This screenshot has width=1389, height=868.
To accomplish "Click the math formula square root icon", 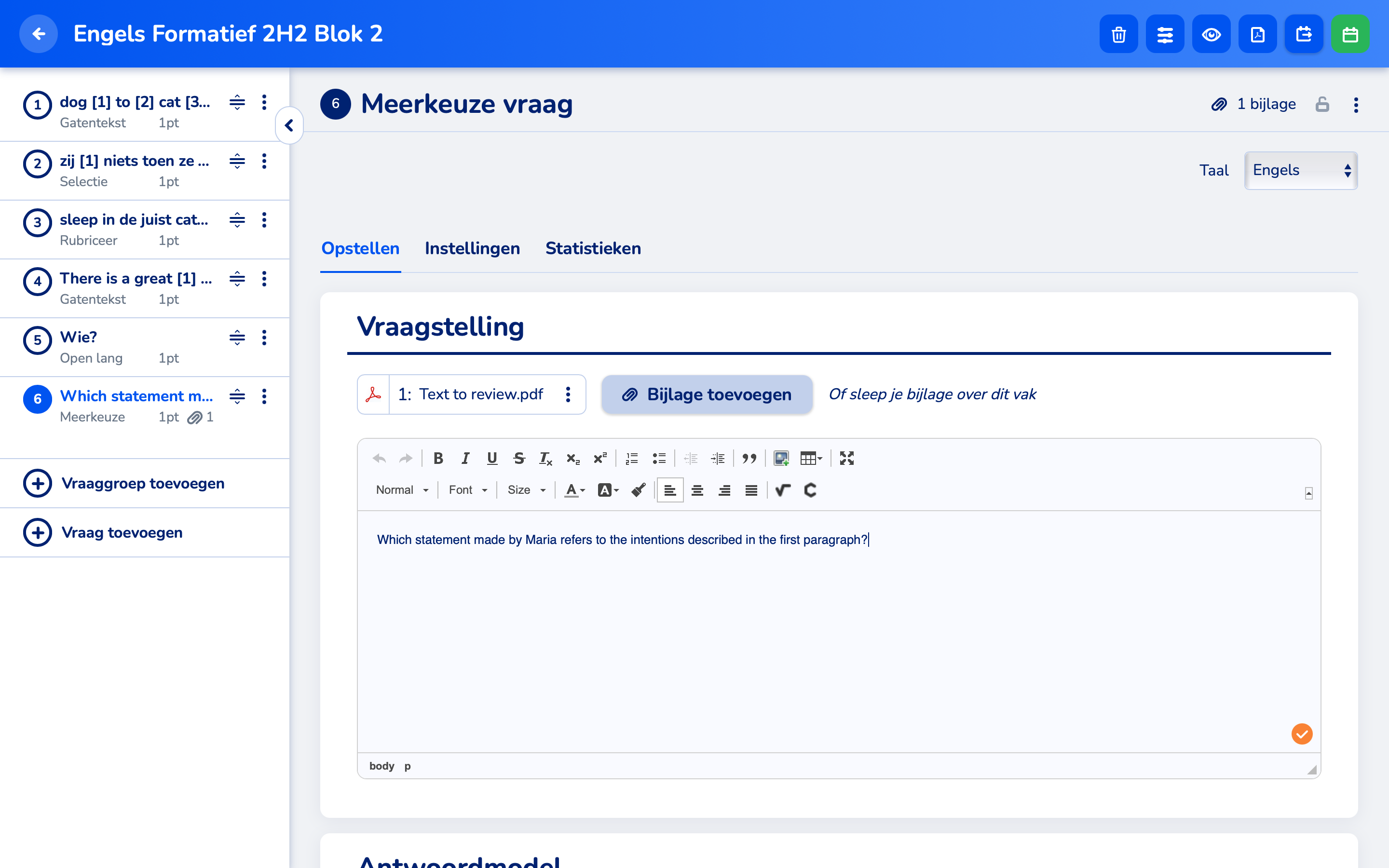I will pyautogui.click(x=783, y=489).
